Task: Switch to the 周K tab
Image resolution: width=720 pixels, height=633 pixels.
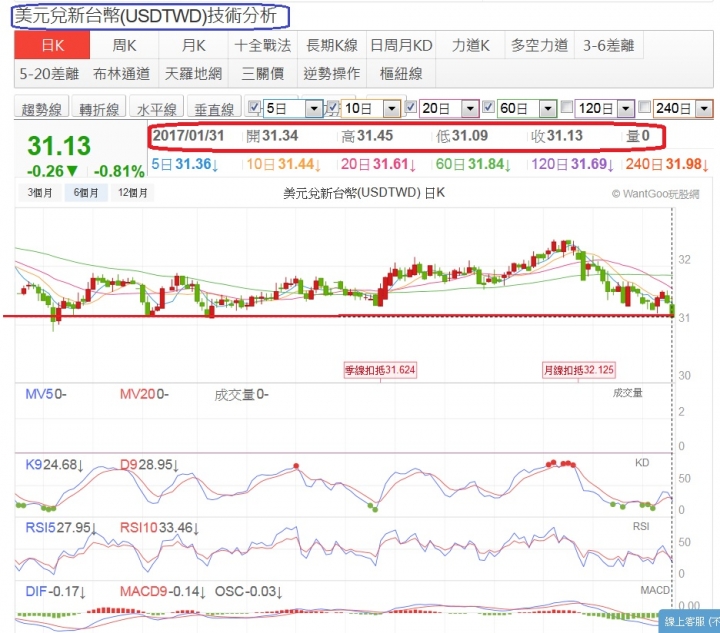Action: pyautogui.click(x=124, y=45)
